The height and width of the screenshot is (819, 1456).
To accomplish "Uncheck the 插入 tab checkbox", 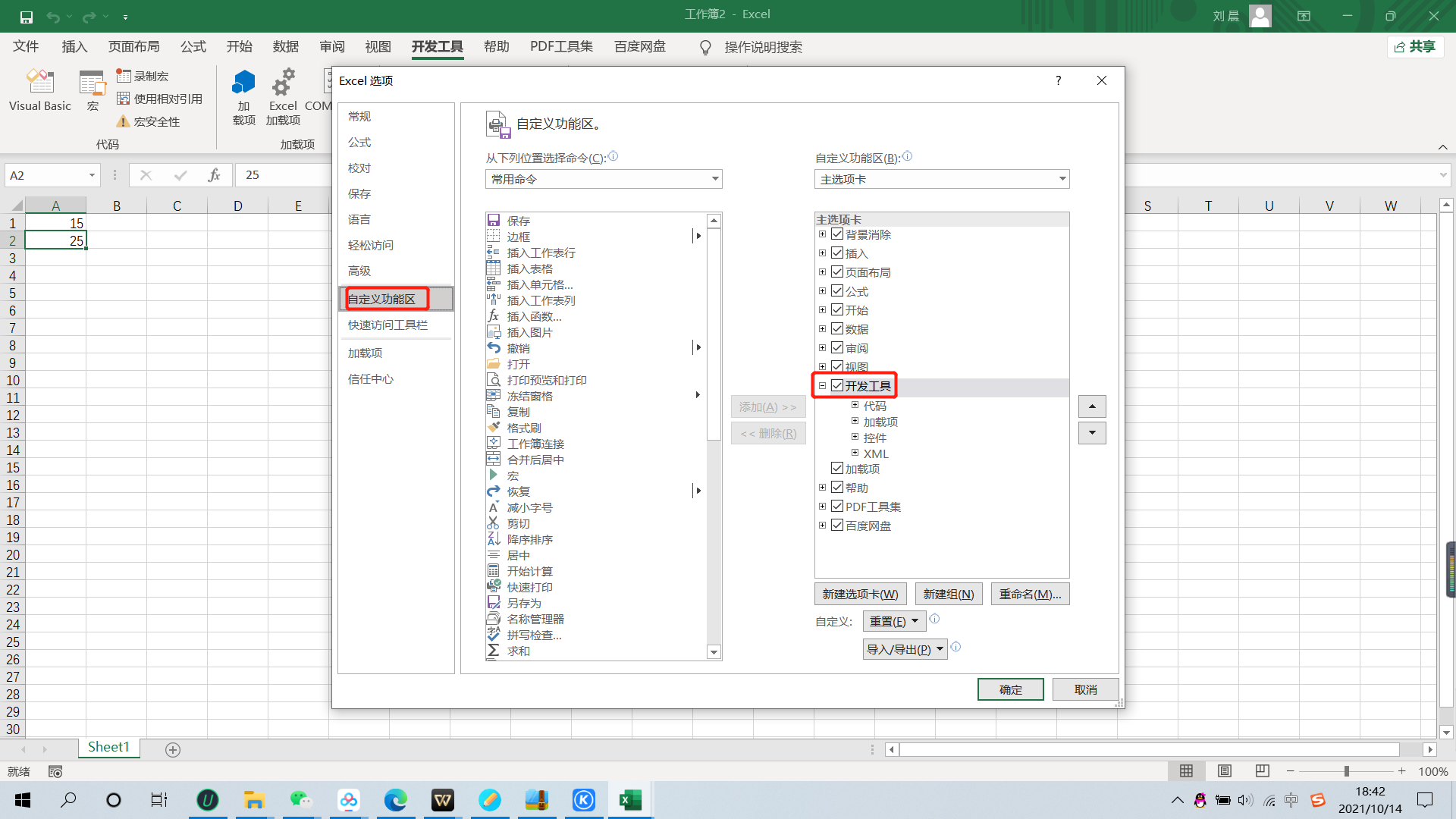I will tap(837, 253).
